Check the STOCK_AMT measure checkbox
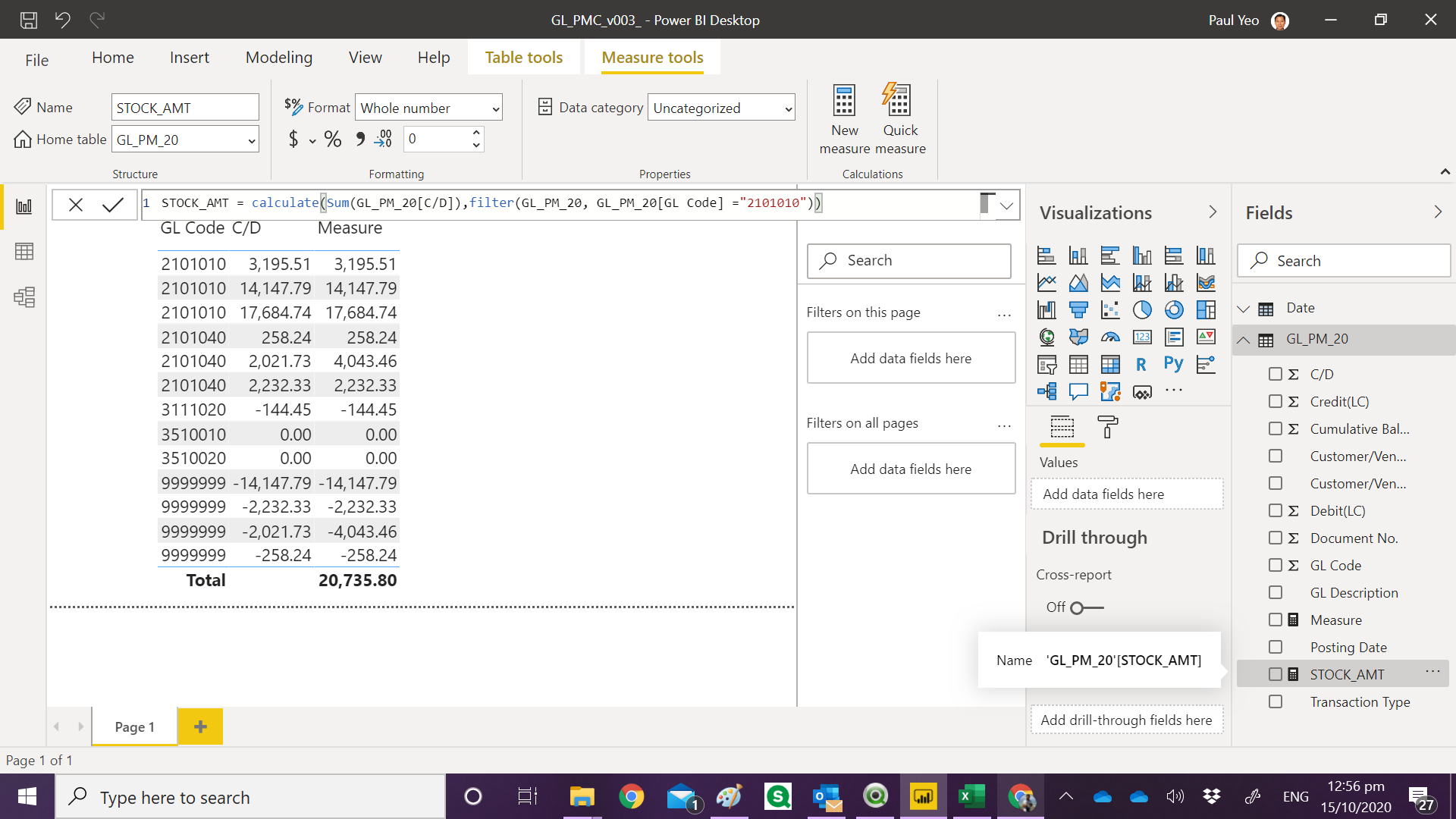This screenshot has height=819, width=1456. pos(1276,674)
